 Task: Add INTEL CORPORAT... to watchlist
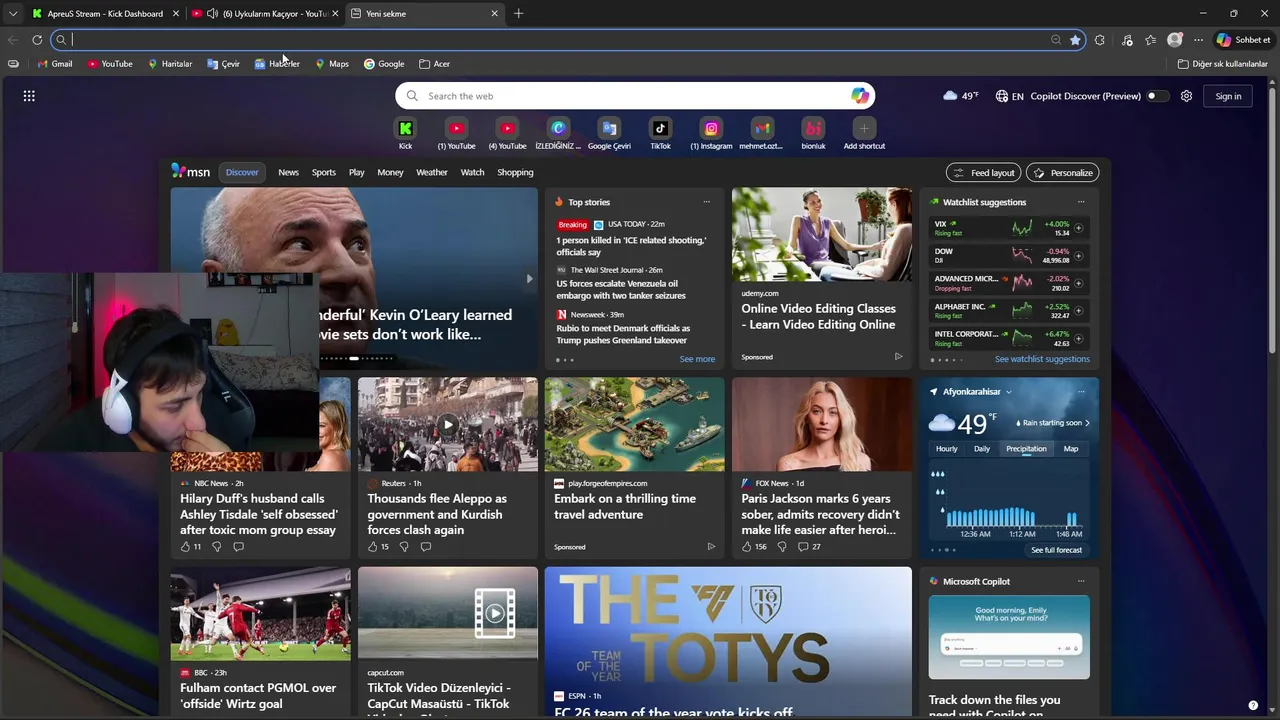click(1078, 339)
